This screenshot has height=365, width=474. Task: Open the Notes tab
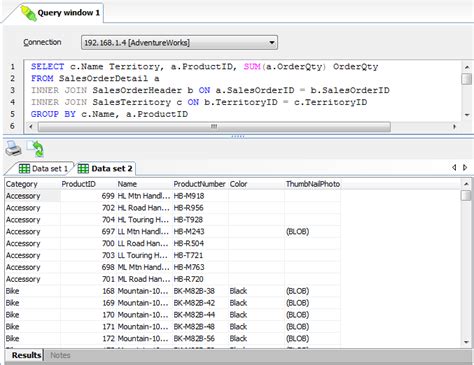click(60, 355)
